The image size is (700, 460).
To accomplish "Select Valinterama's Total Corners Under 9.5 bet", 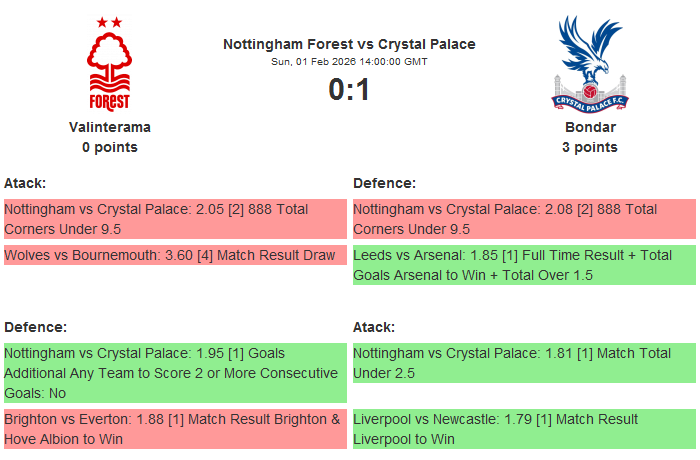I will [x=174, y=219].
